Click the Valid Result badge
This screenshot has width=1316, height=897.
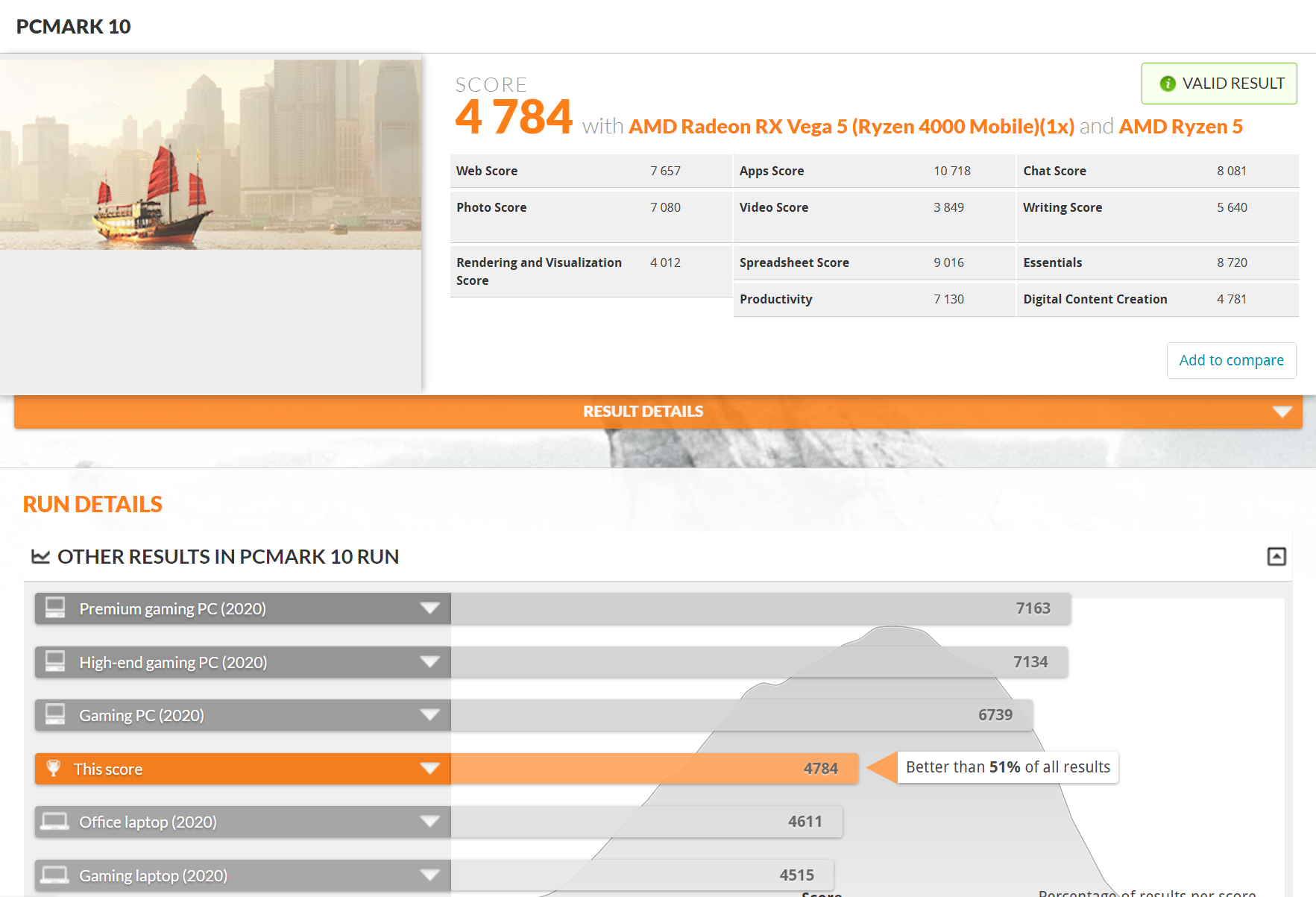(x=1219, y=84)
